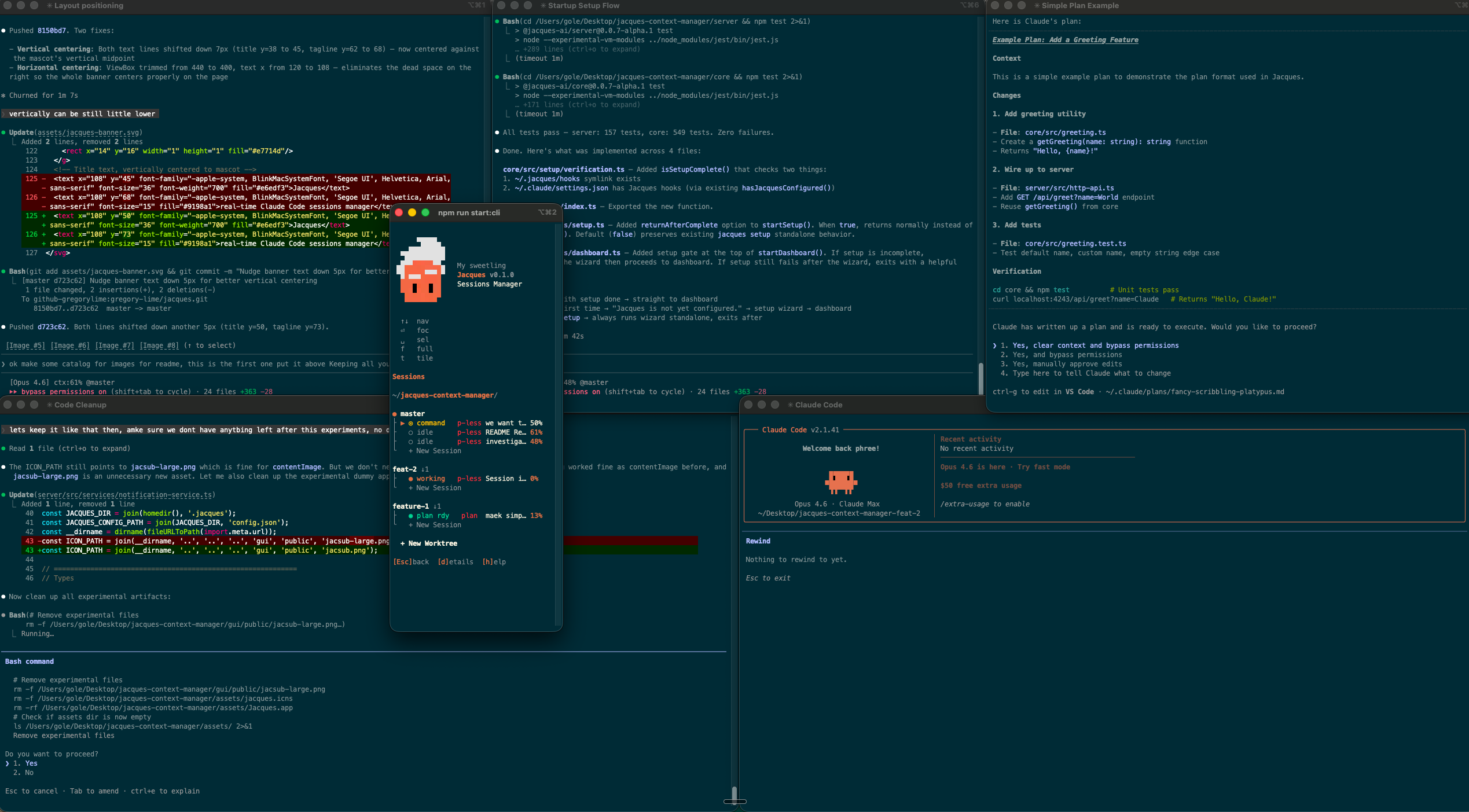
Task: Click the double-arrow icon before bypass permissions
Action: coord(13,392)
